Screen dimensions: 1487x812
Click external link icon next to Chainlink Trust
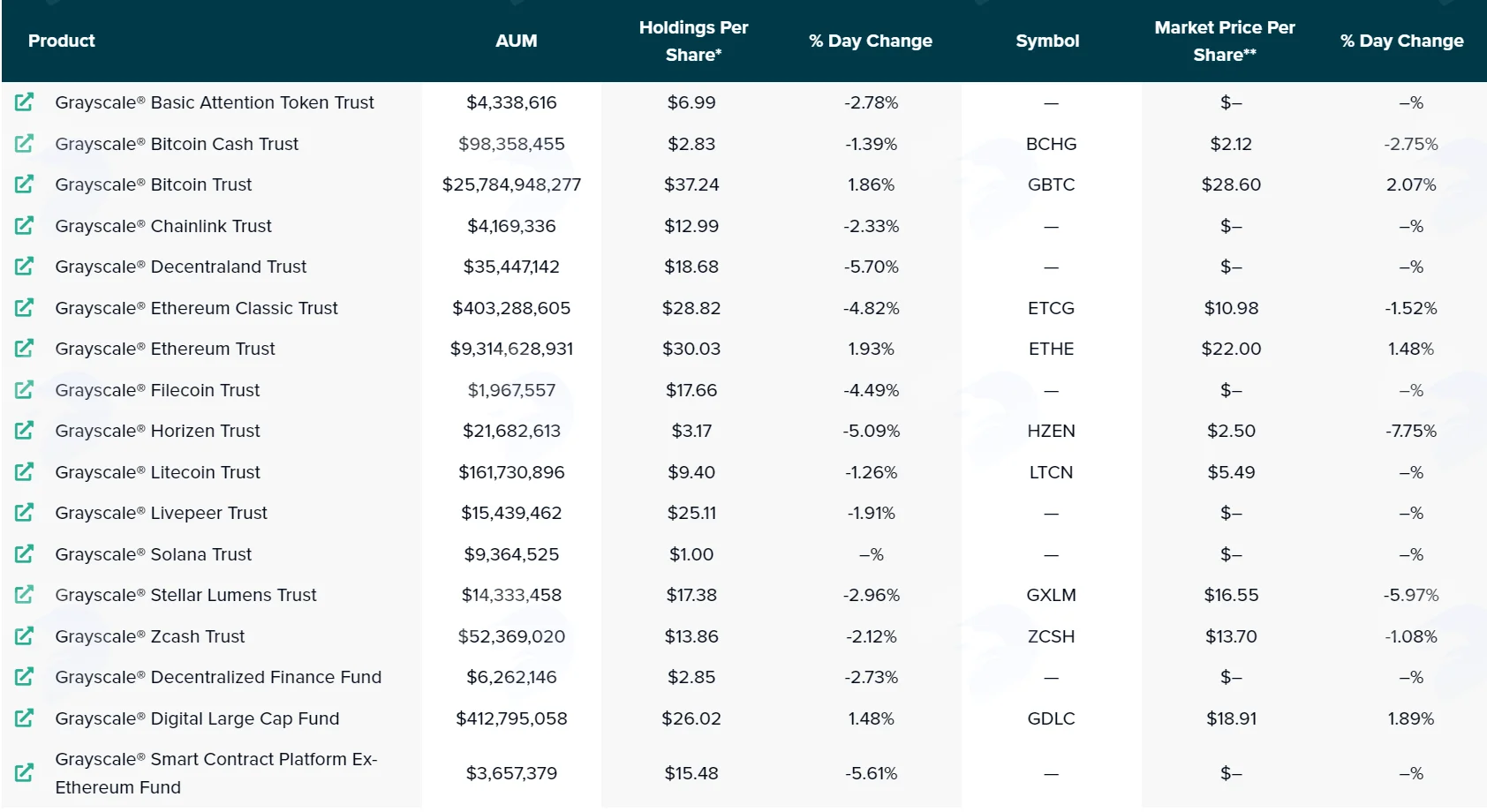pyautogui.click(x=24, y=226)
